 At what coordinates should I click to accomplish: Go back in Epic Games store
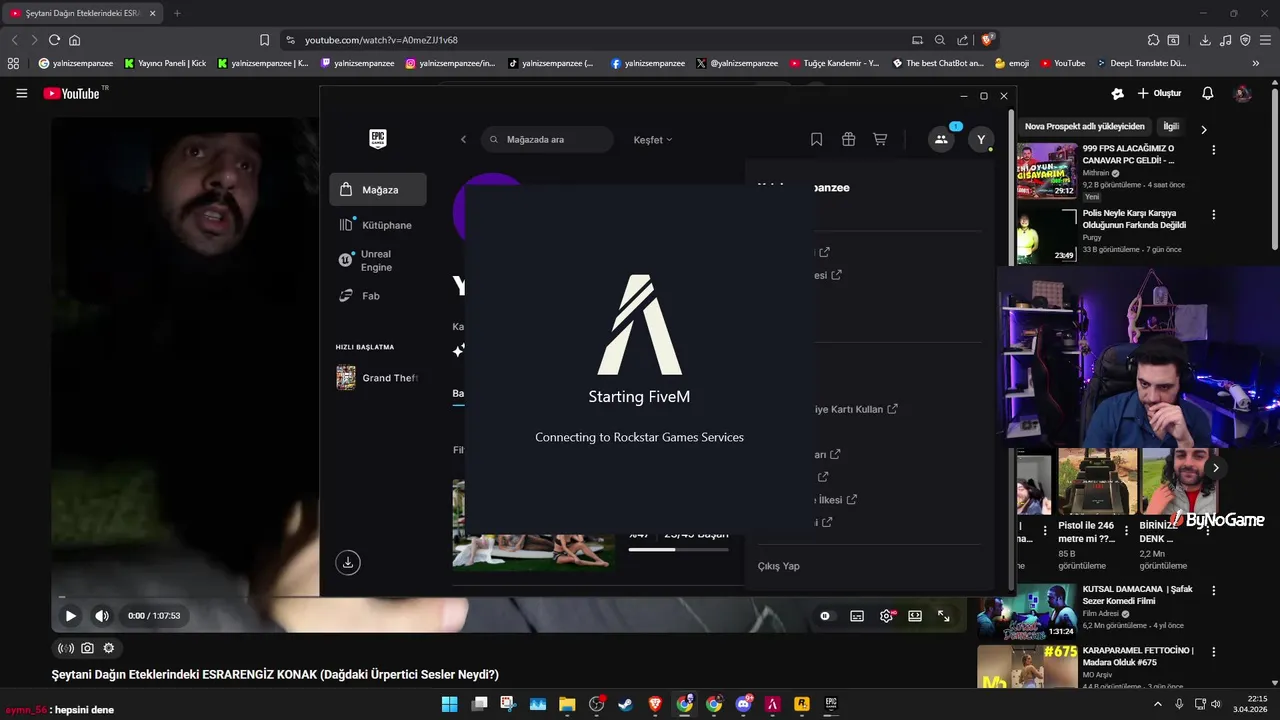[x=463, y=140]
